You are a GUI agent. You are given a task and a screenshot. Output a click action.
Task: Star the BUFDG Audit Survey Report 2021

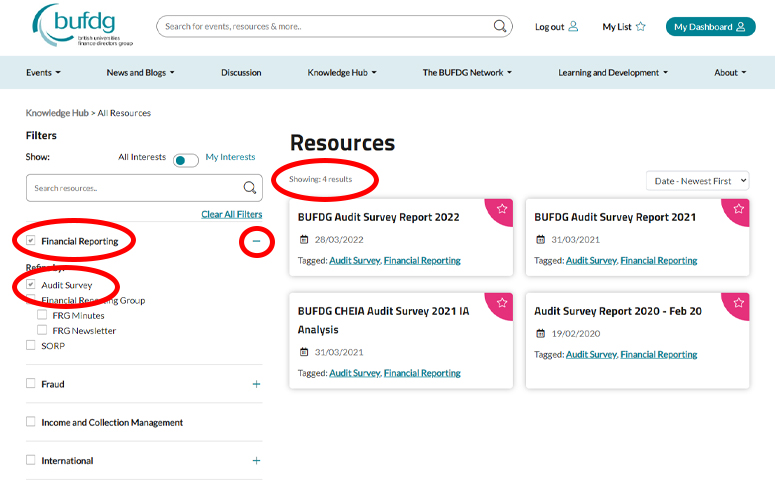[738, 209]
